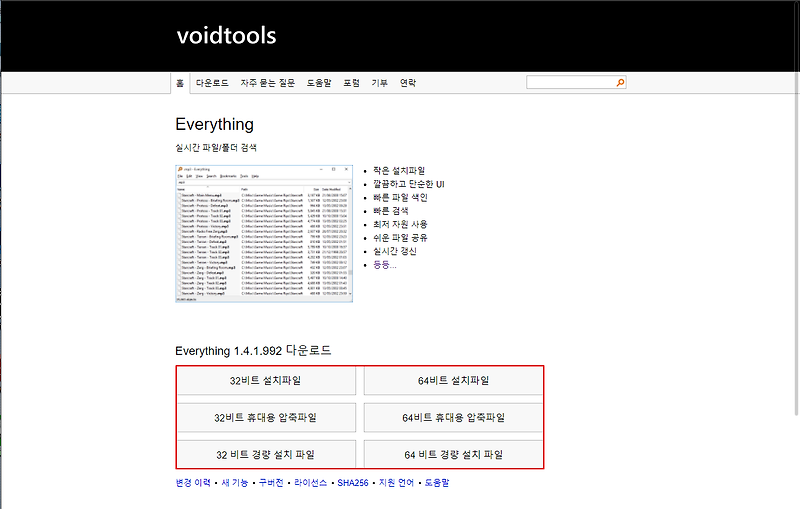Download 64비트 휴대용 압축파일

[453, 418]
